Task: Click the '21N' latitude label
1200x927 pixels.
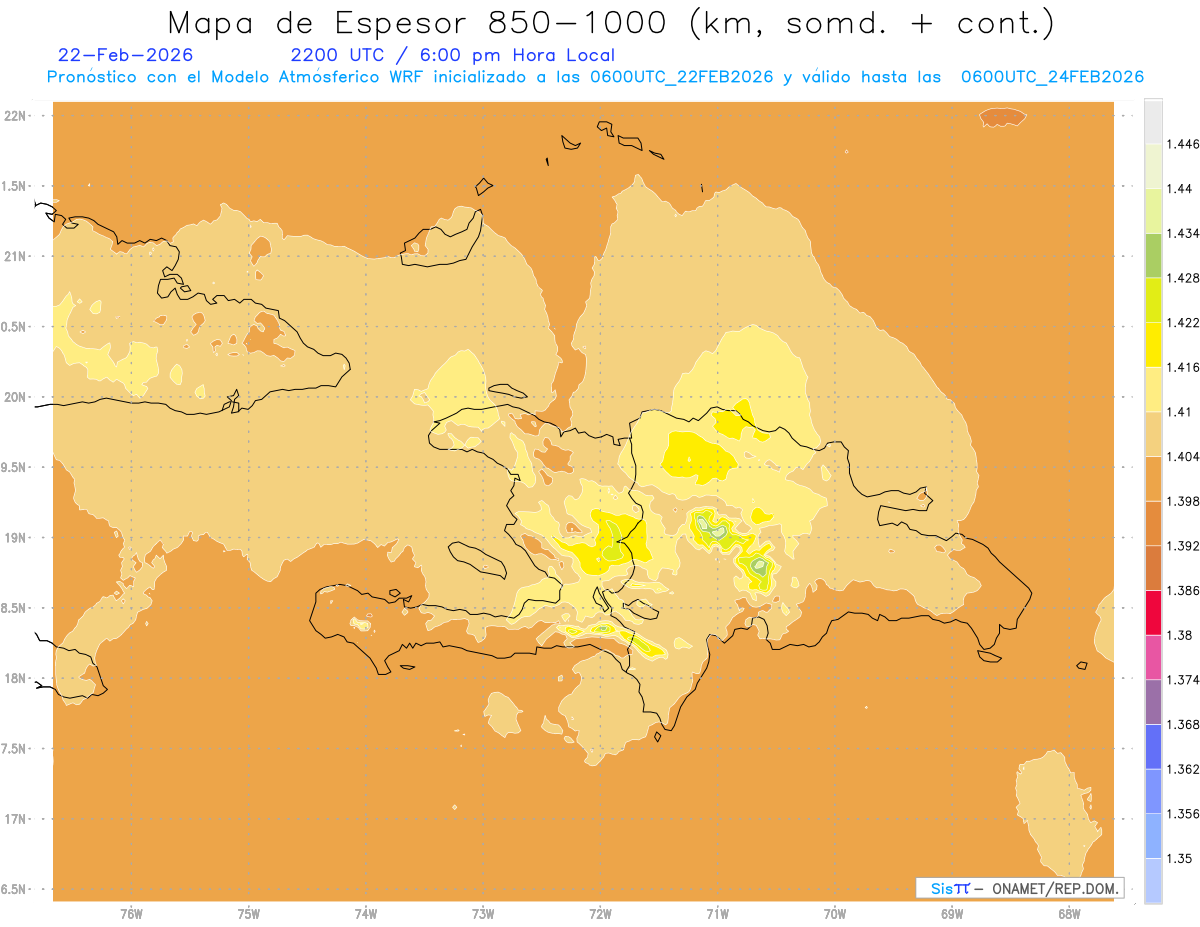Action: [x=16, y=256]
